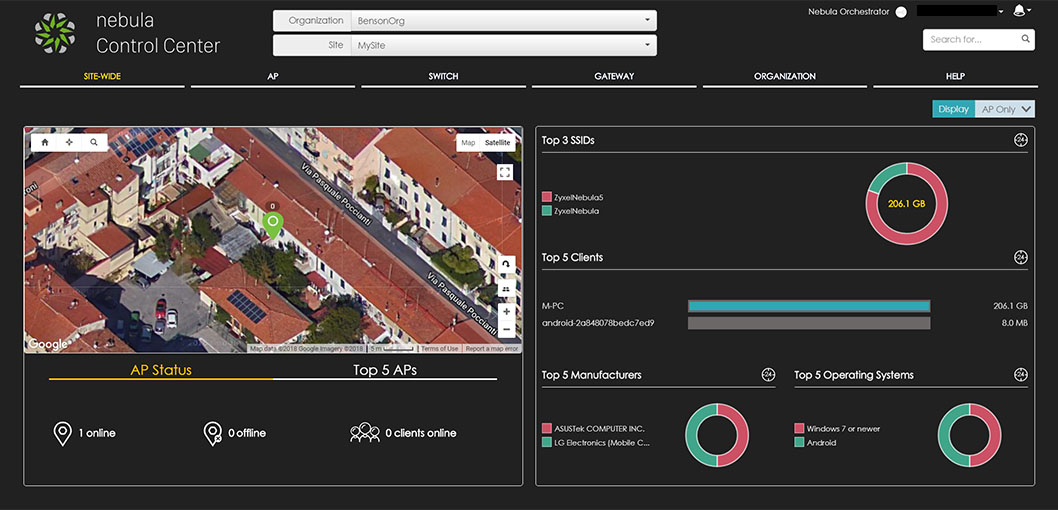Open the SWITCH menu
Image resolution: width=1058 pixels, height=510 pixels.
[443, 77]
